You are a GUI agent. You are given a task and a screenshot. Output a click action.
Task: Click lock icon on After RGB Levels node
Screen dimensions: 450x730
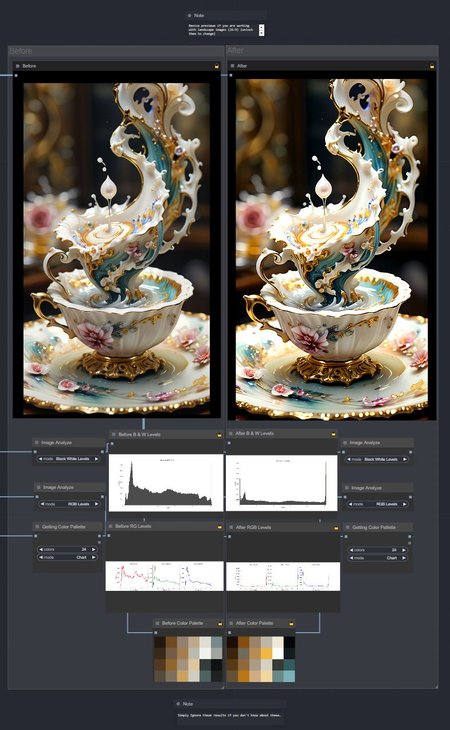click(x=336, y=528)
